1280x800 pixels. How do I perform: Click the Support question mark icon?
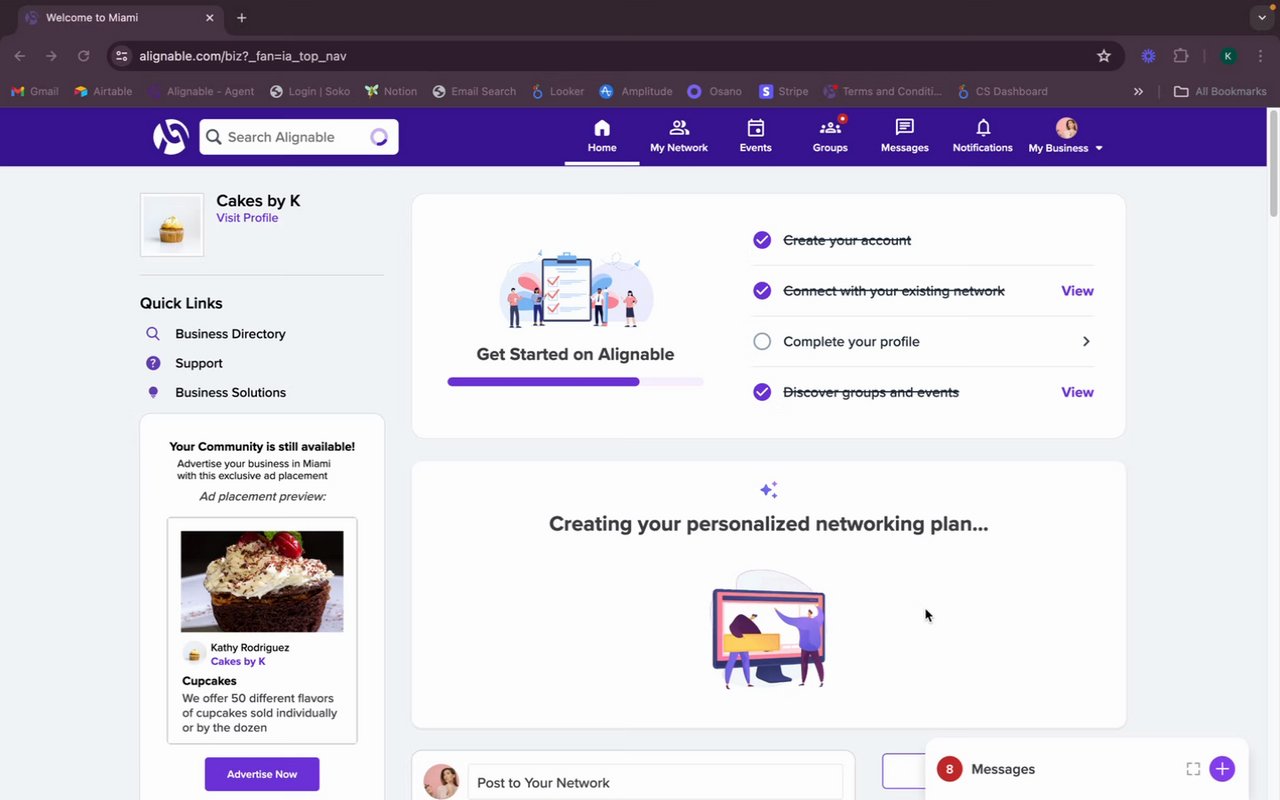[x=153, y=363]
